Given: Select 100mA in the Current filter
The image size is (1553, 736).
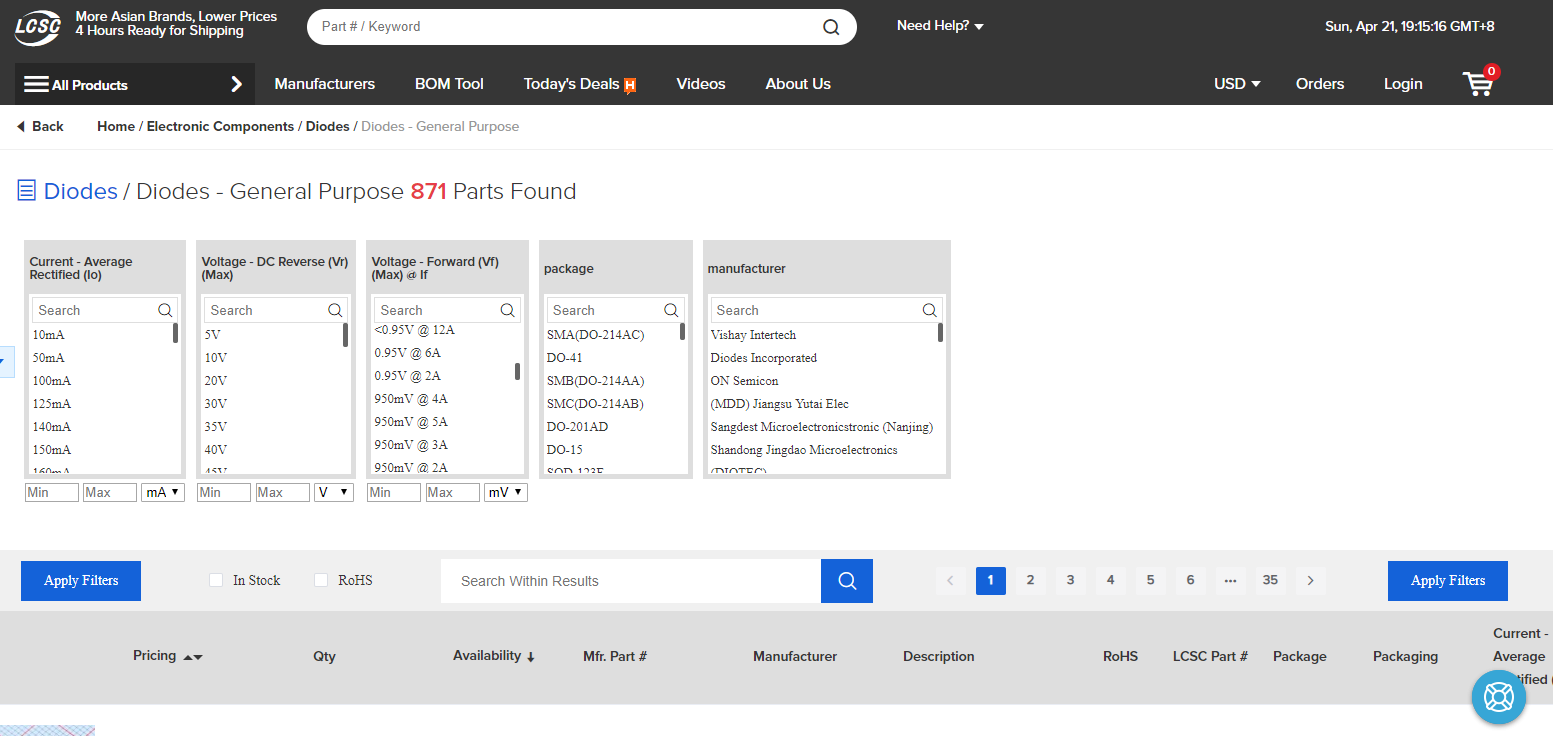Looking at the screenshot, I should 52,381.
